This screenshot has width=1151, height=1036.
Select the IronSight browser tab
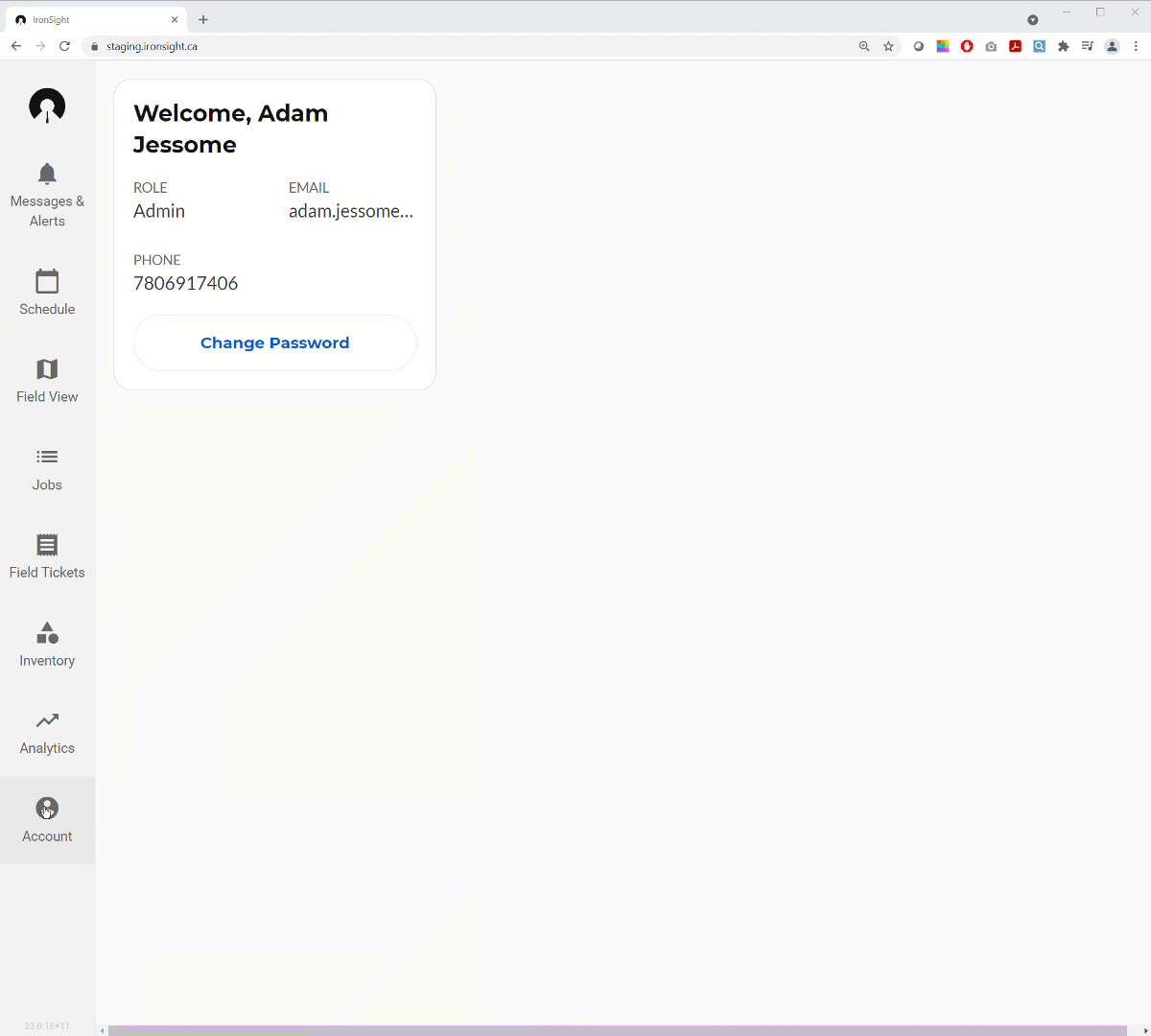click(96, 19)
